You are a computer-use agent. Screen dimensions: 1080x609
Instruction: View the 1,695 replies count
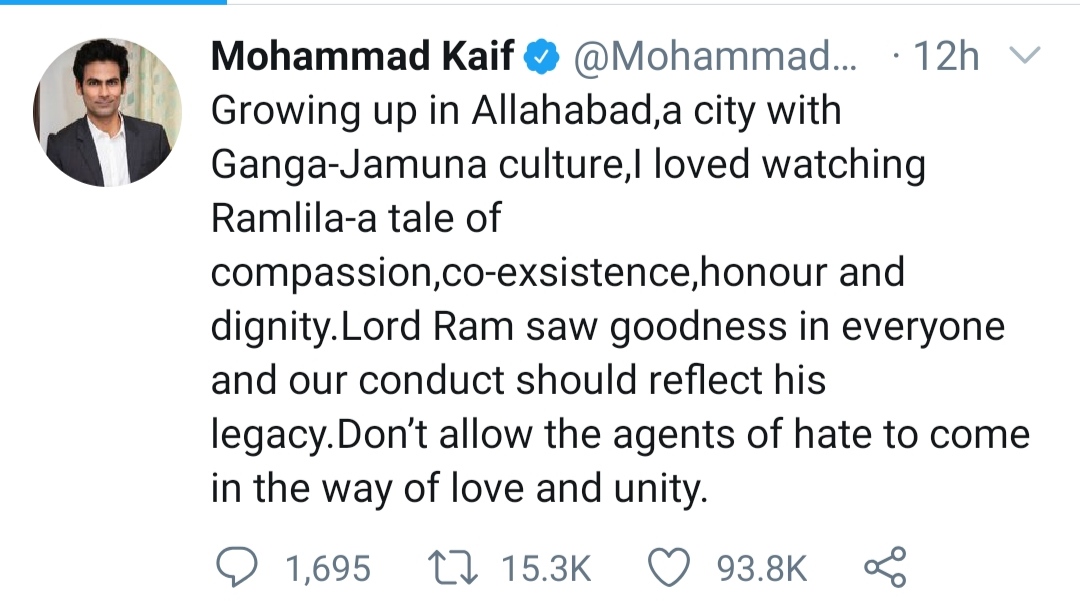(328, 569)
